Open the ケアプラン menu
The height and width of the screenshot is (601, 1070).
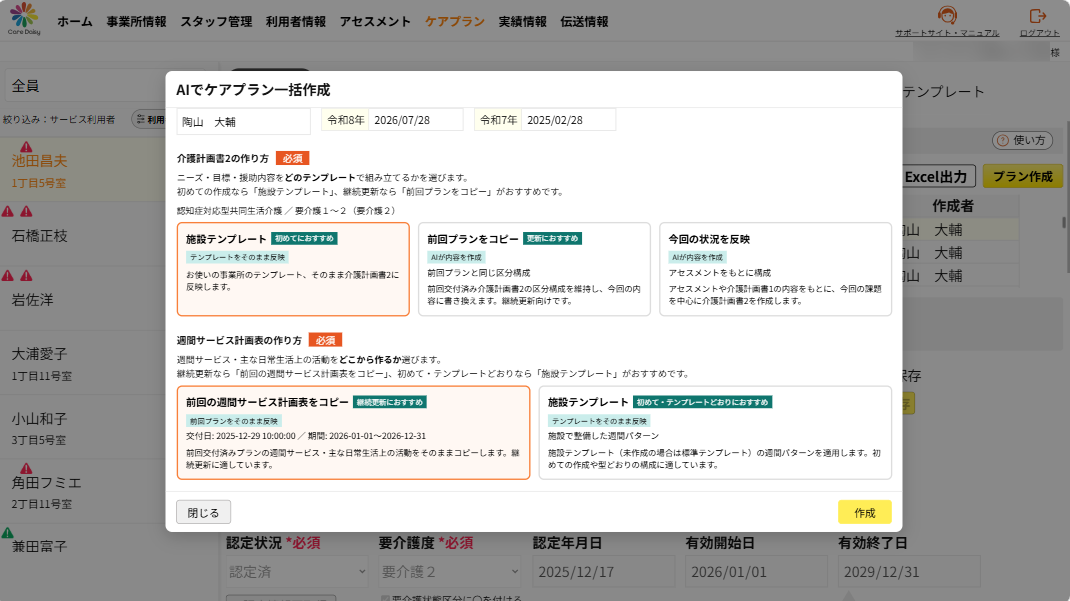click(454, 22)
